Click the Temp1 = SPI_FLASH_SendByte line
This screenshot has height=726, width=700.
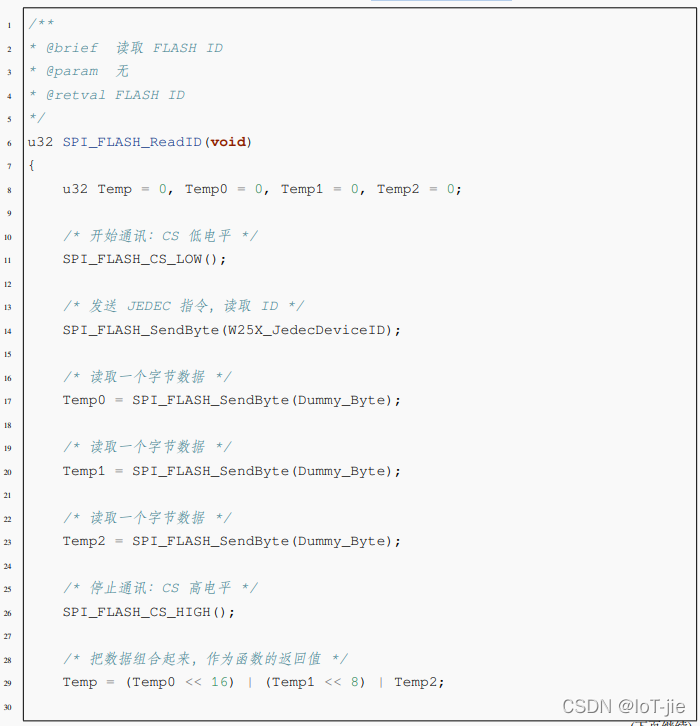click(x=231, y=471)
